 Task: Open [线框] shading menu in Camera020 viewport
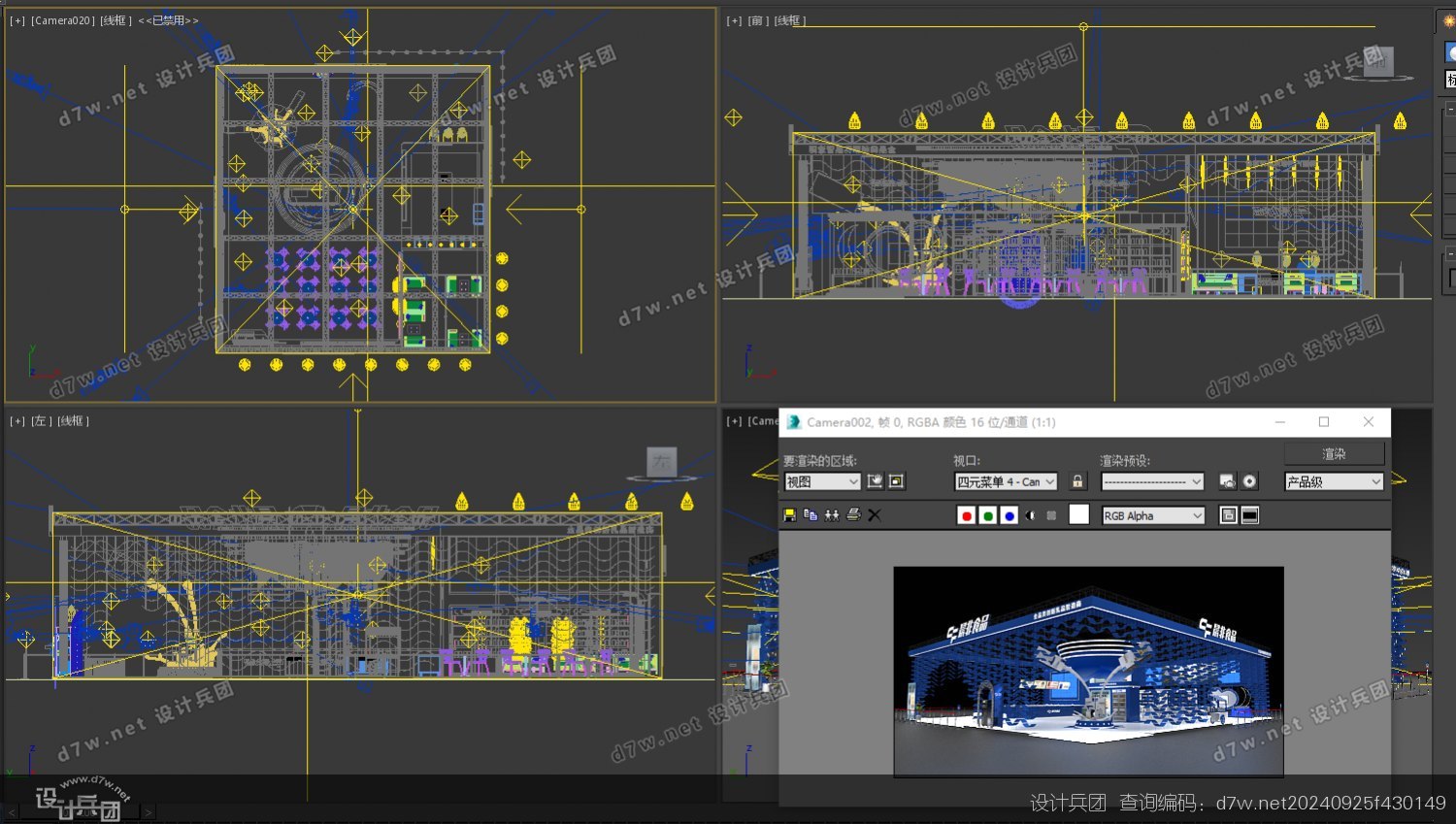click(x=116, y=20)
